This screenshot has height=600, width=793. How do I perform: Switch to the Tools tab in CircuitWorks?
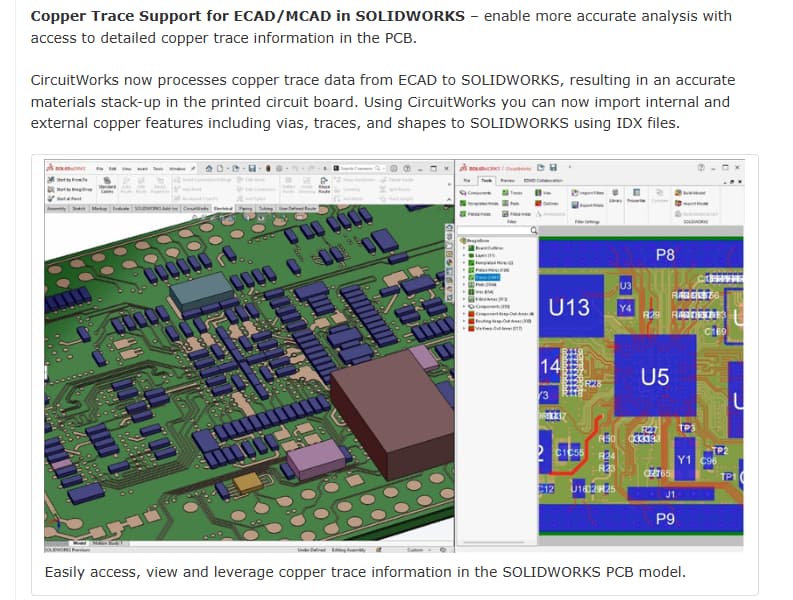486,180
